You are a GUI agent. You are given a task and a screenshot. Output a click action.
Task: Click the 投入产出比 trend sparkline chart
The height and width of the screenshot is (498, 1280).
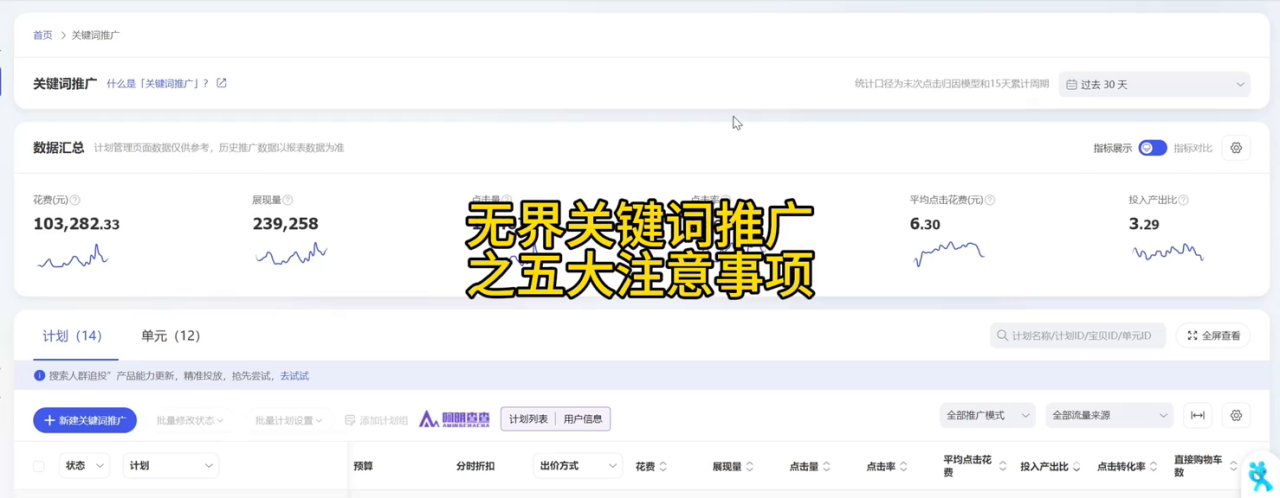(1168, 253)
